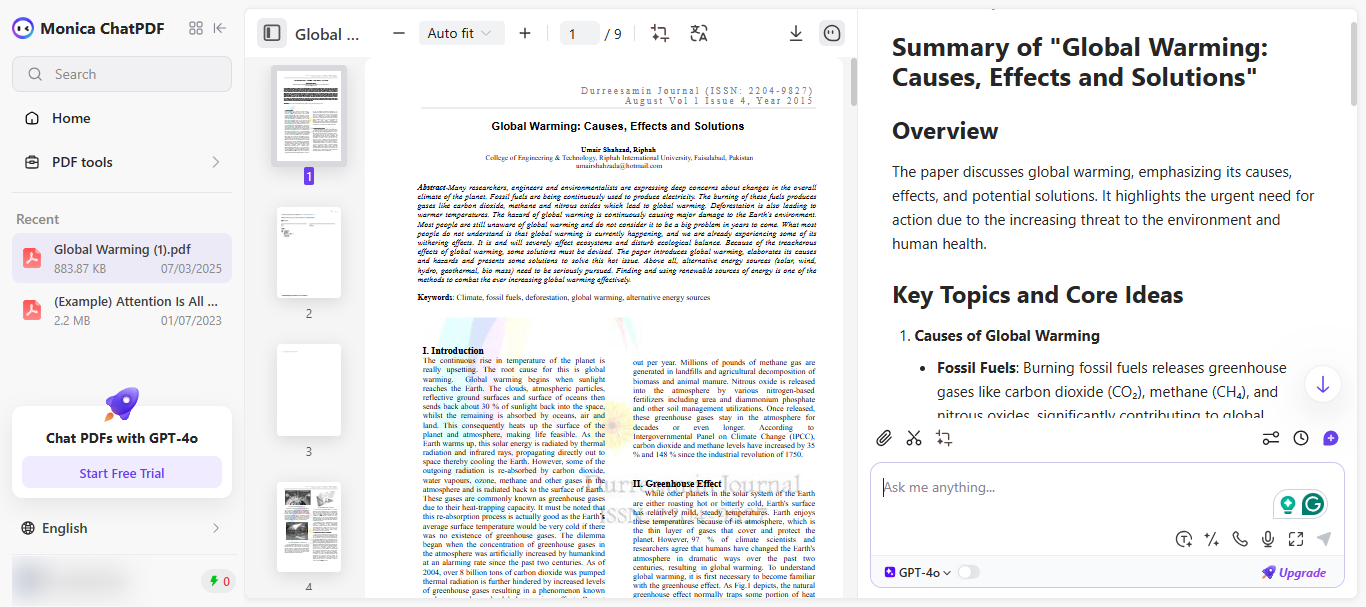The width and height of the screenshot is (1366, 607).
Task: Click the Start Free Trial button
Action: point(122,473)
